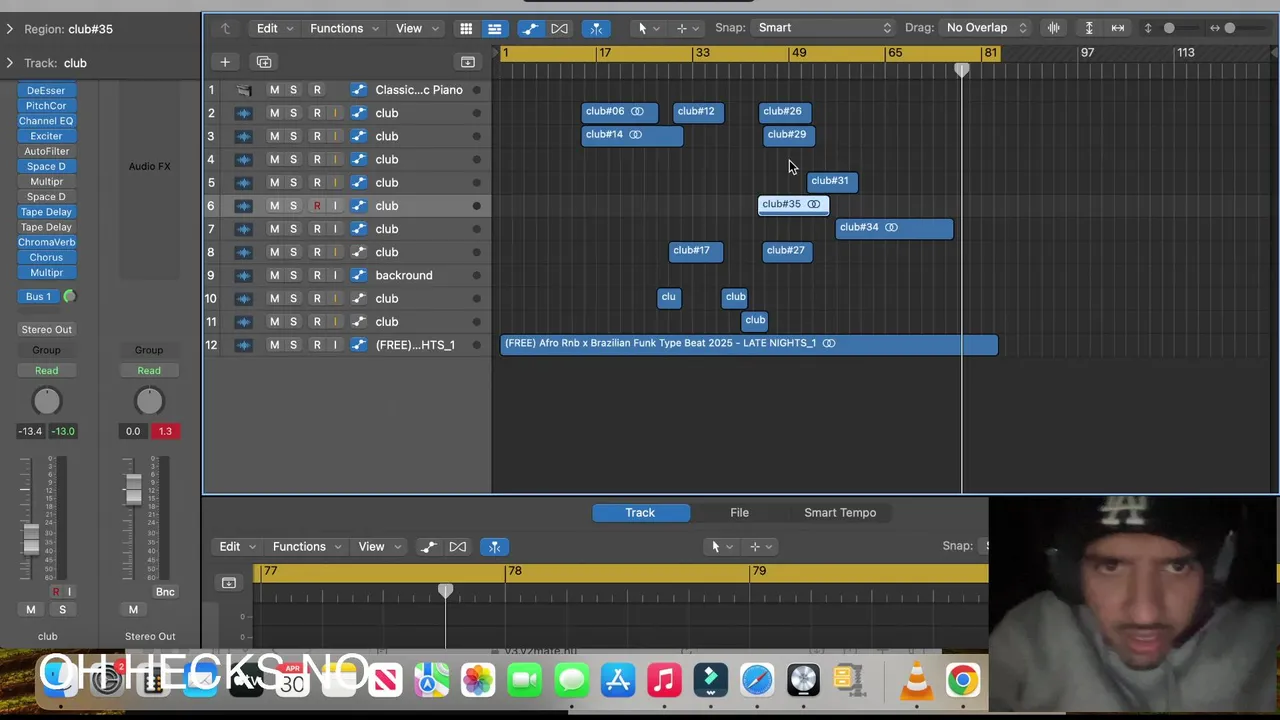Open the Snap Smart dropdown

[824, 28]
